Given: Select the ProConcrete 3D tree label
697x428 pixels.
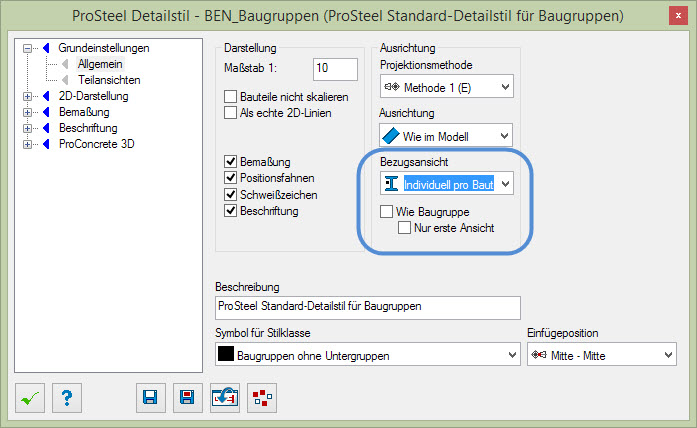Looking at the screenshot, I should click(96, 144).
